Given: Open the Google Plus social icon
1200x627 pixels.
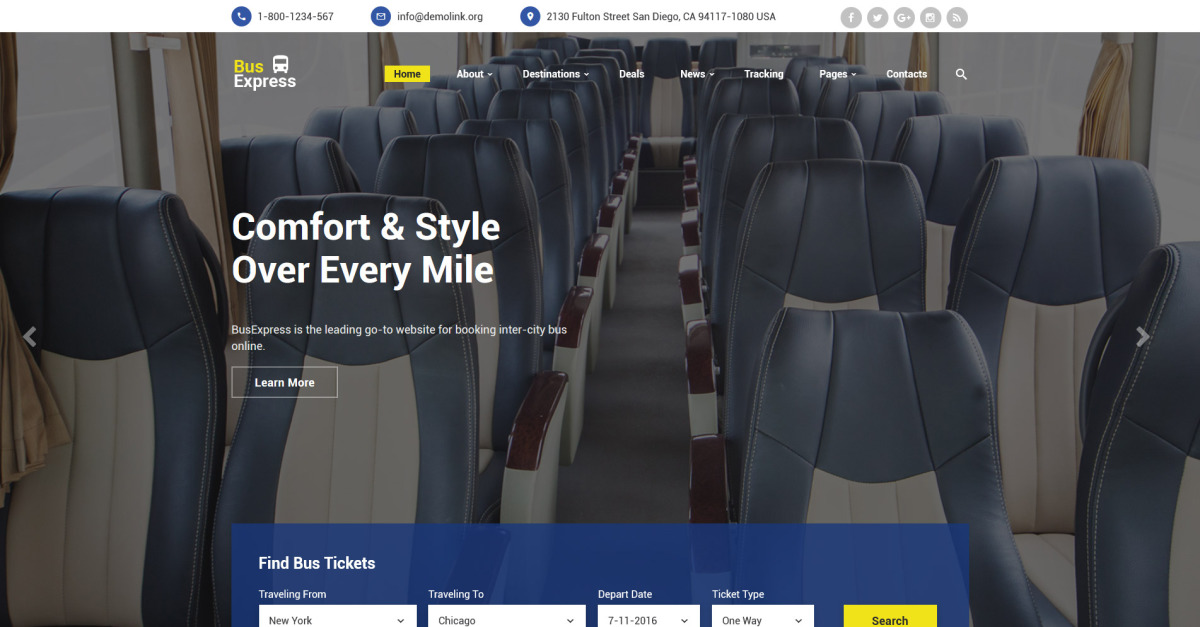Looking at the screenshot, I should coord(904,18).
